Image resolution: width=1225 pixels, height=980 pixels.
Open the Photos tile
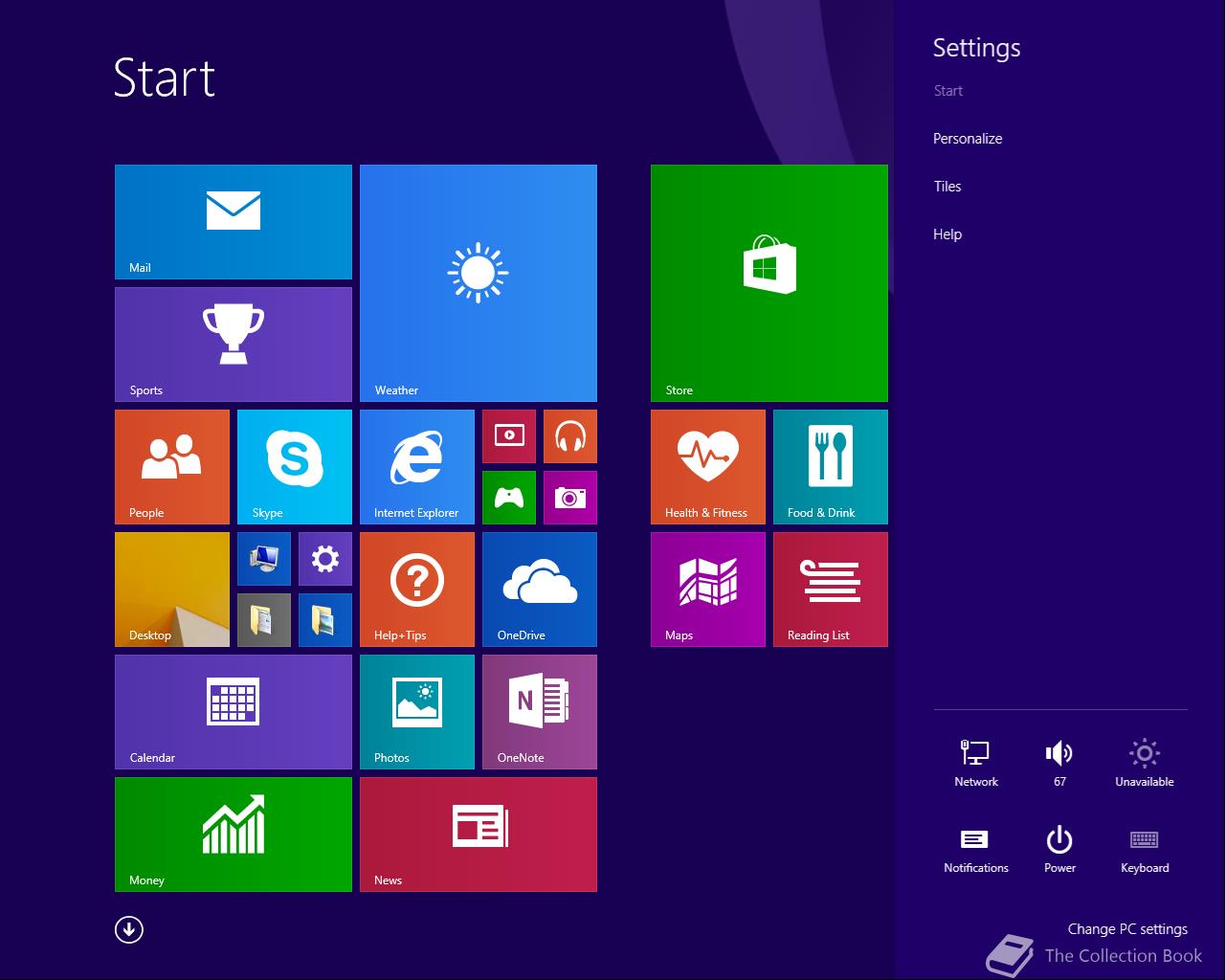click(417, 712)
